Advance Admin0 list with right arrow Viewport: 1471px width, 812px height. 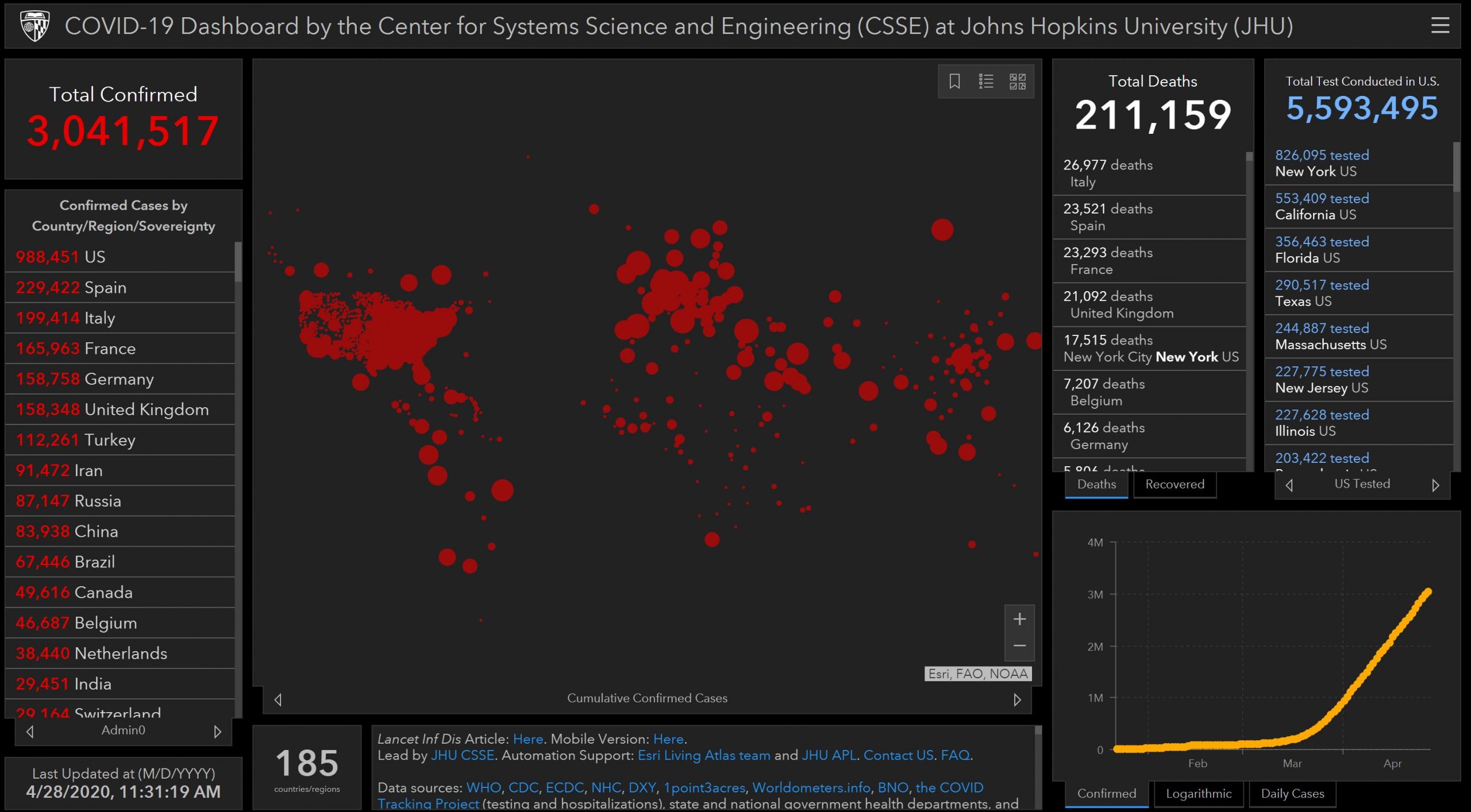[217, 732]
